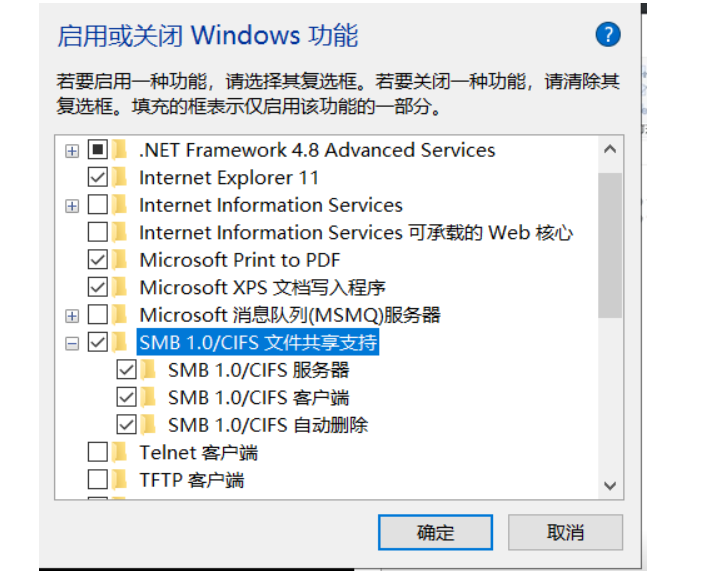Click the 取消 button
This screenshot has height=571, width=703.
pos(565,532)
